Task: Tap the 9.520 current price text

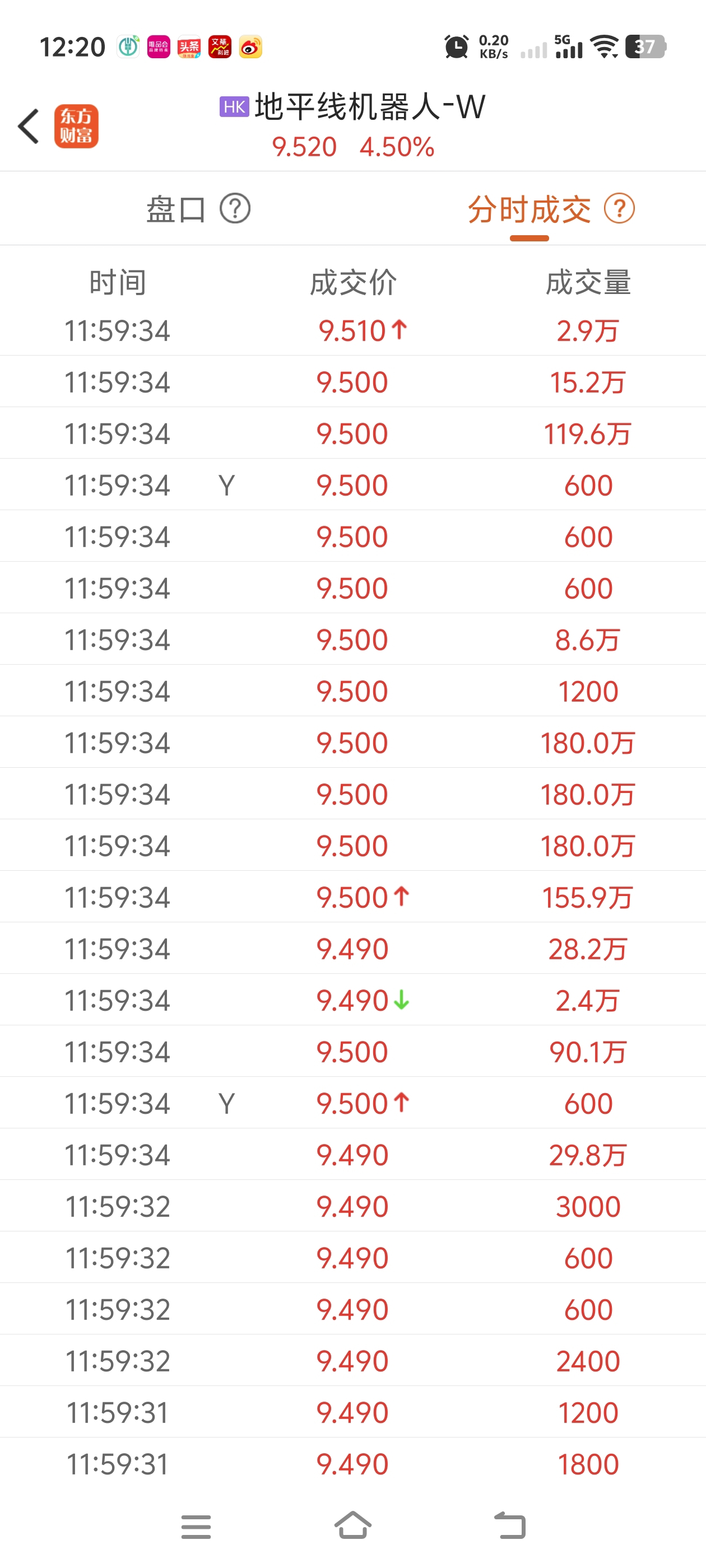Action: (x=304, y=147)
